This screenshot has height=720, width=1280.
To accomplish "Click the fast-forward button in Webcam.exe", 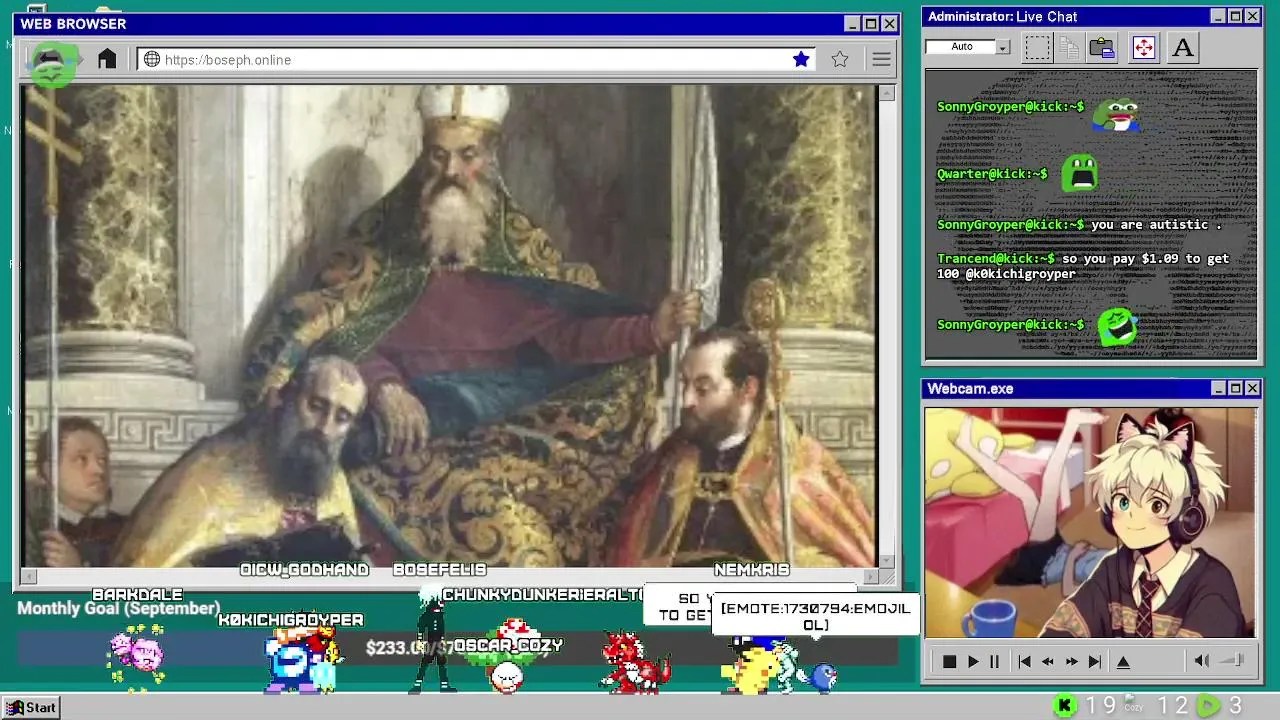I will tap(1071, 662).
